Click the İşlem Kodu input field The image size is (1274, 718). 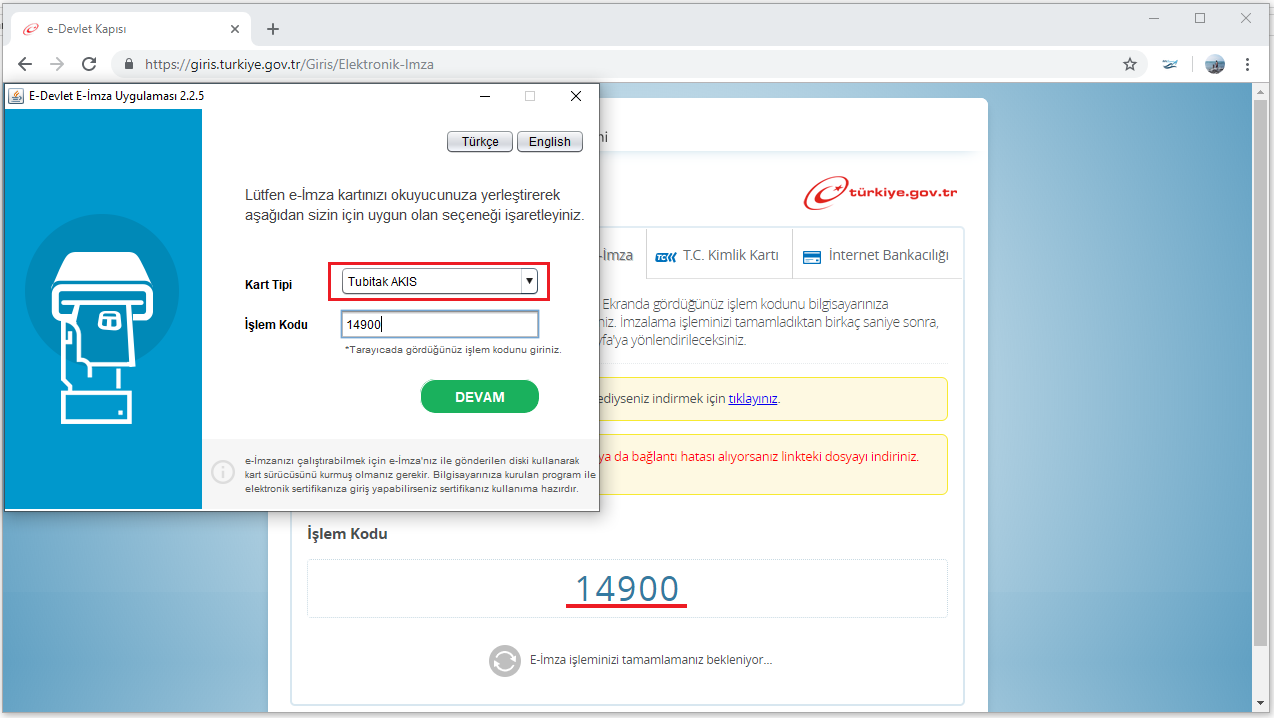point(439,324)
